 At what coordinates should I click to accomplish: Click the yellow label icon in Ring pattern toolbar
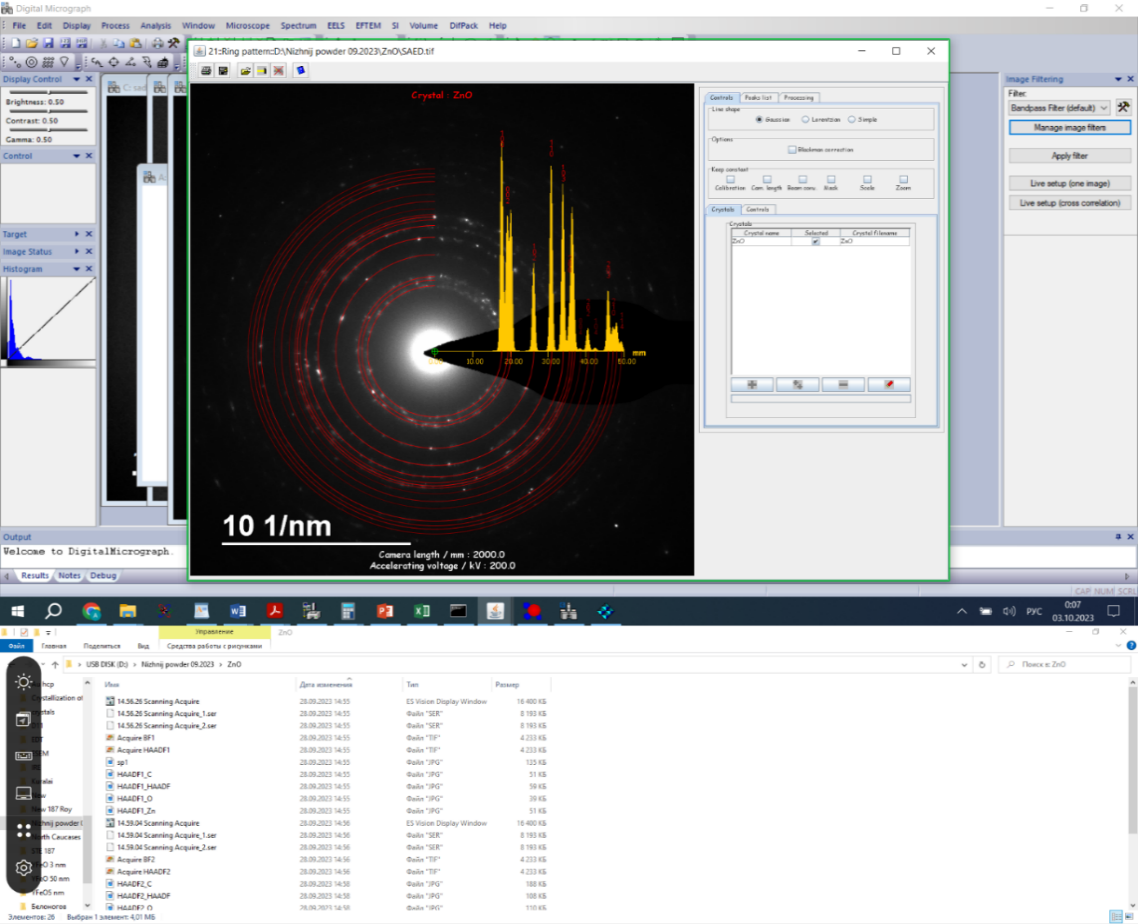click(261, 70)
